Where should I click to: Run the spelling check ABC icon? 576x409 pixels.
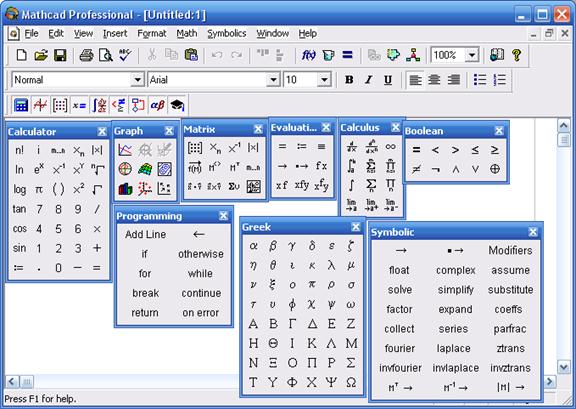tap(125, 55)
